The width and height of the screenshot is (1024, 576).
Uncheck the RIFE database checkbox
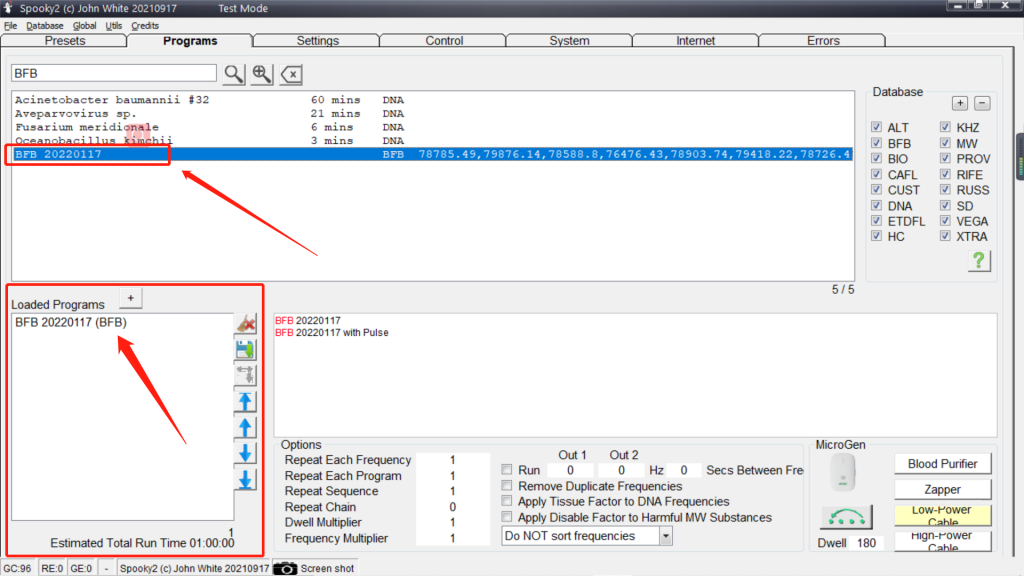pos(946,175)
